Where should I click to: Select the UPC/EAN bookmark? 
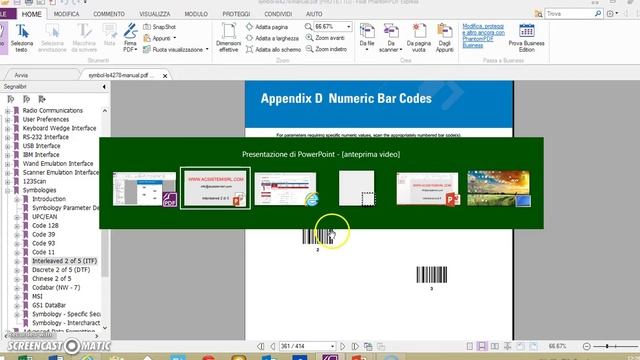[44, 217]
